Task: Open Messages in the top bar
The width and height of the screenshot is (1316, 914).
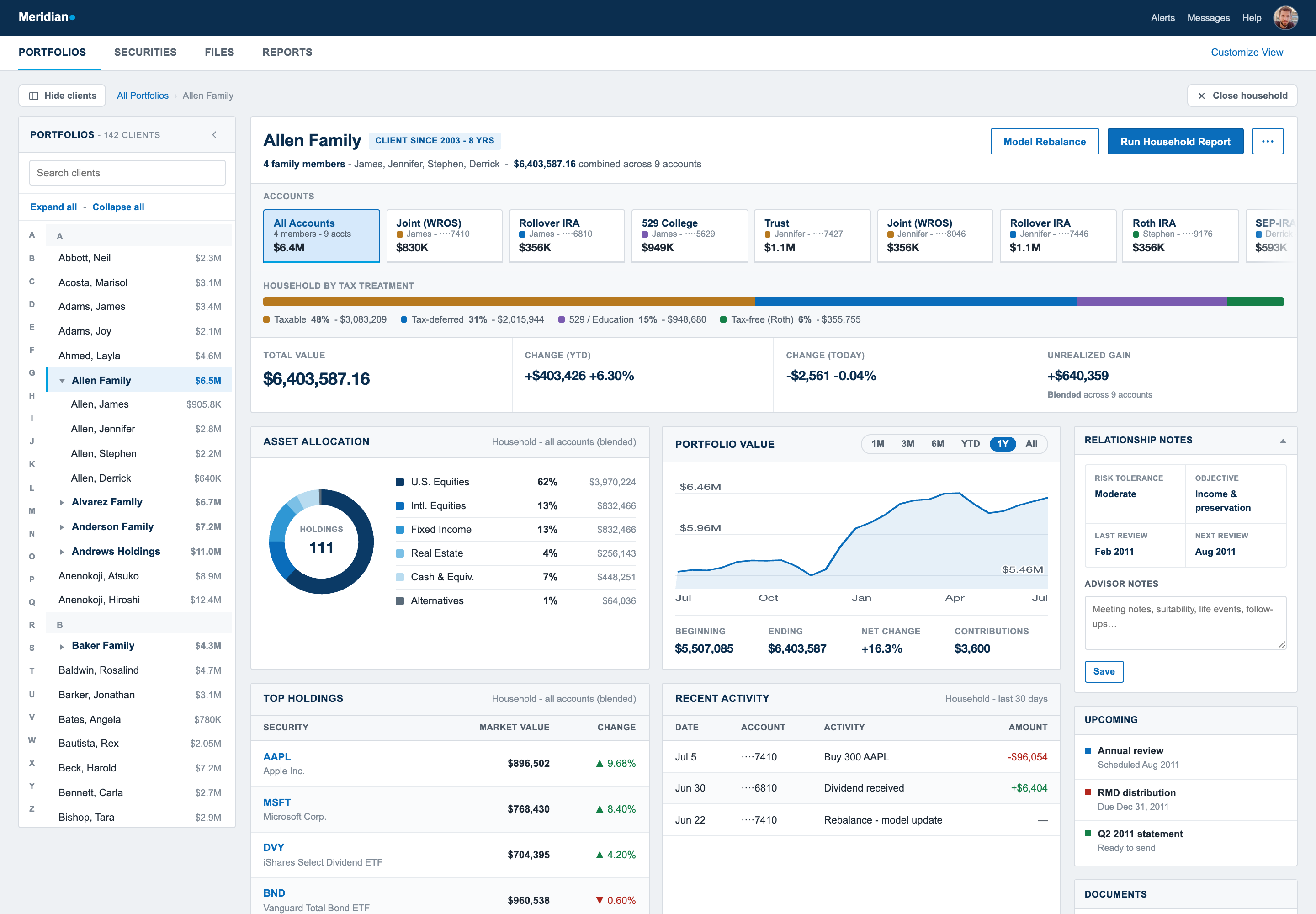Action: coord(1208,18)
